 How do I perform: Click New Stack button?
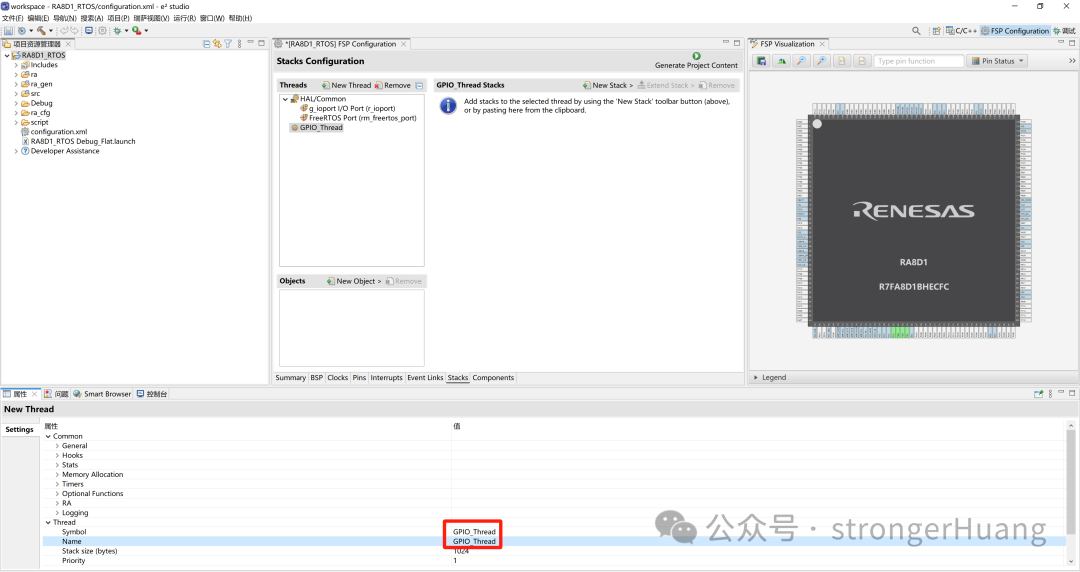tap(608, 85)
